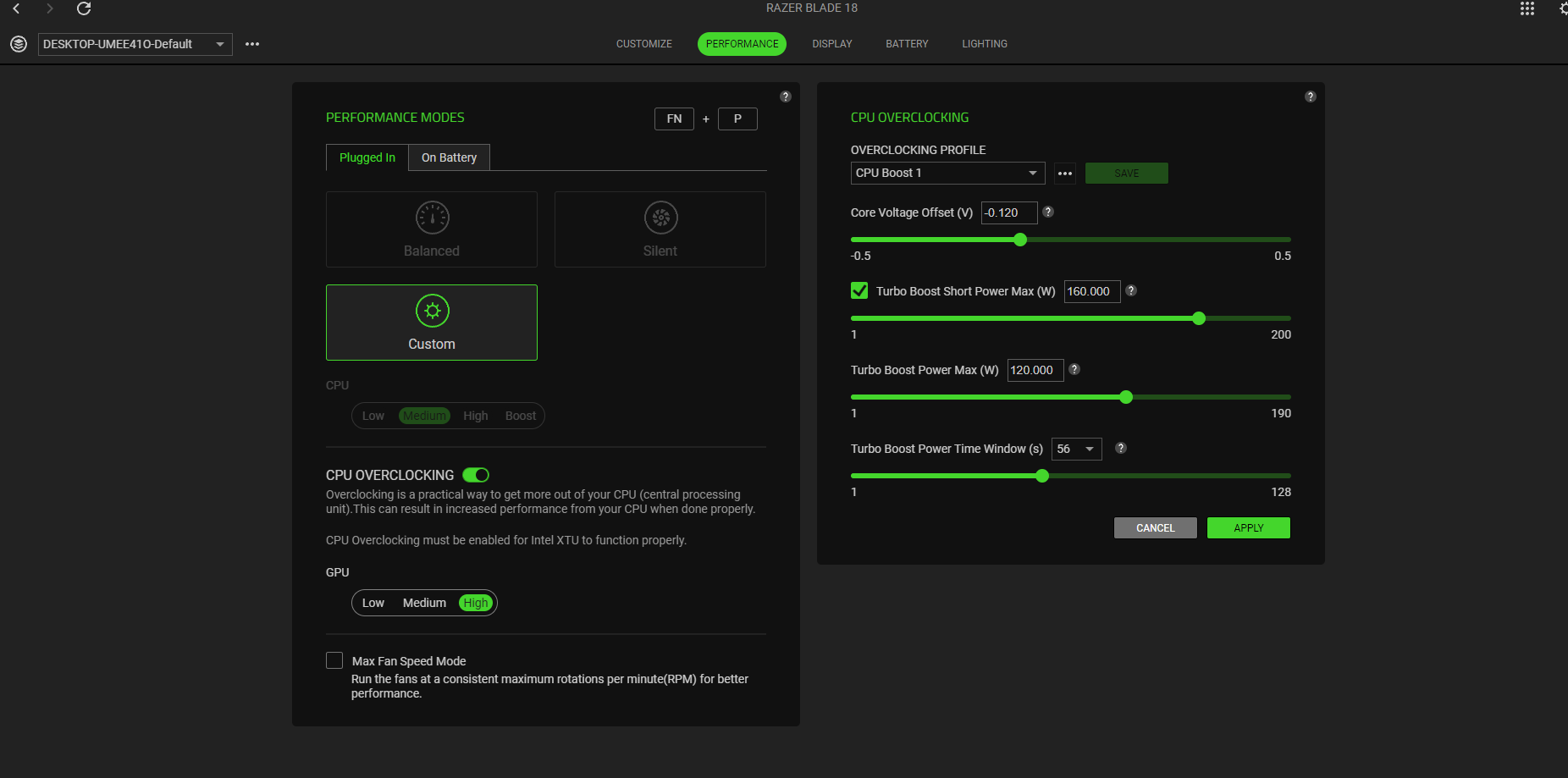Screen dimensions: 1568x778
Task: Show Turbo Boost Power Max help icon
Action: point(1074,369)
